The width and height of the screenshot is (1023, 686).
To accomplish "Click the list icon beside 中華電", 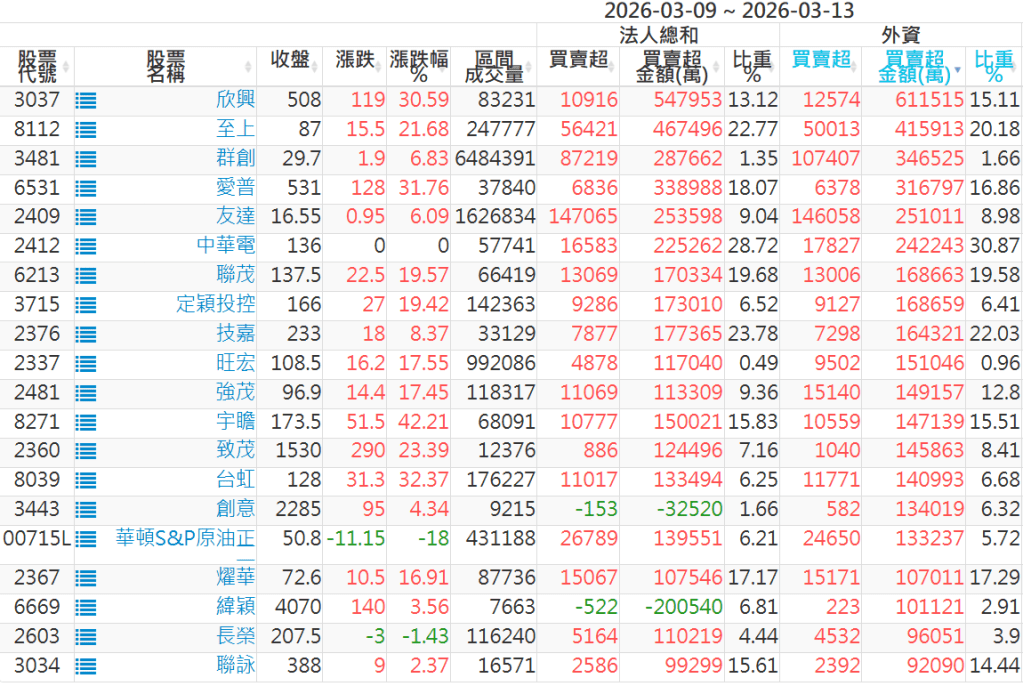I will pyautogui.click(x=86, y=246).
